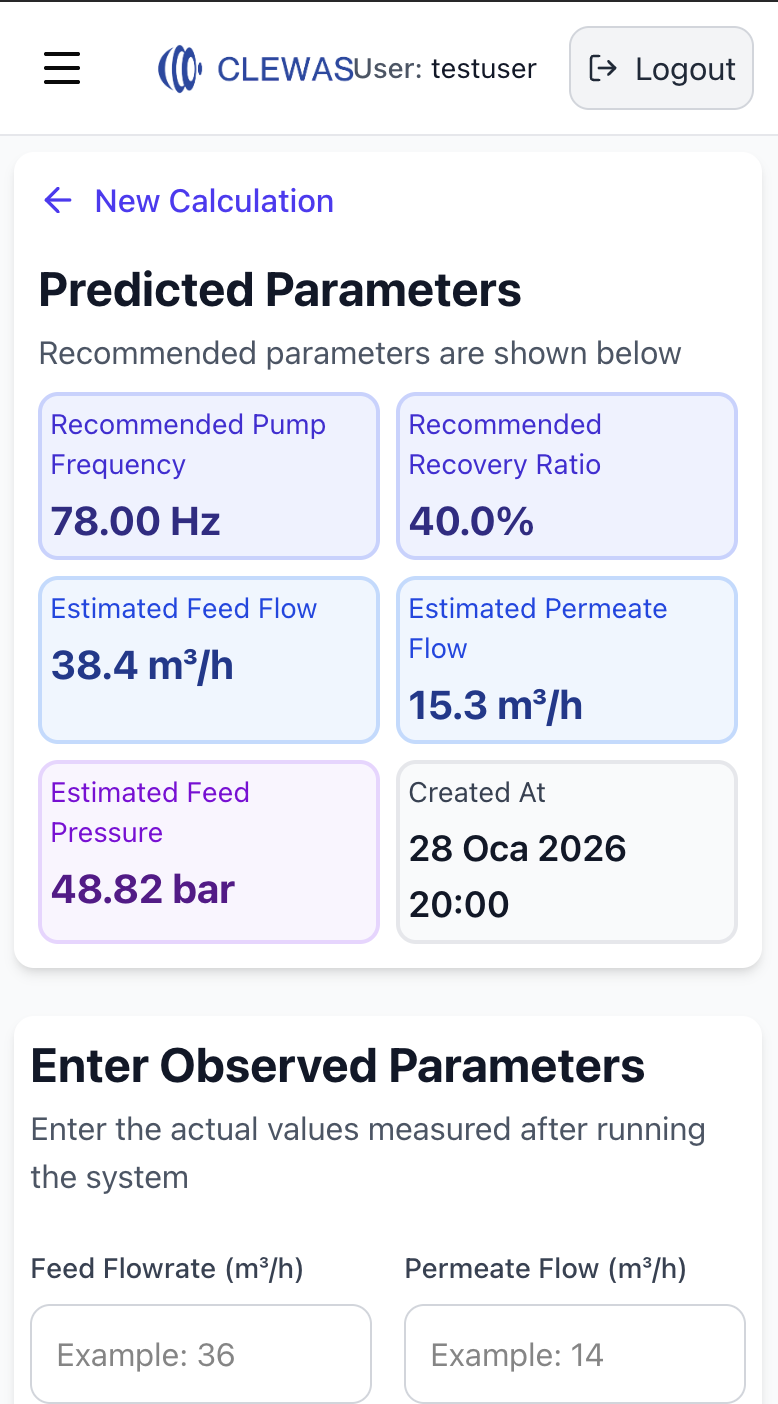The height and width of the screenshot is (1404, 778).
Task: Click the New Calculation link text
Action: coord(214,201)
